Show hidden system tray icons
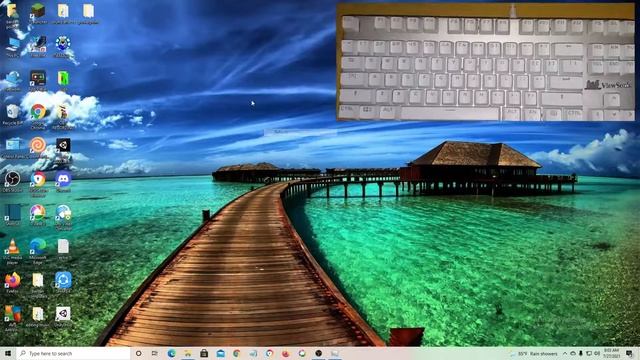The height and width of the screenshot is (360, 640). point(565,353)
